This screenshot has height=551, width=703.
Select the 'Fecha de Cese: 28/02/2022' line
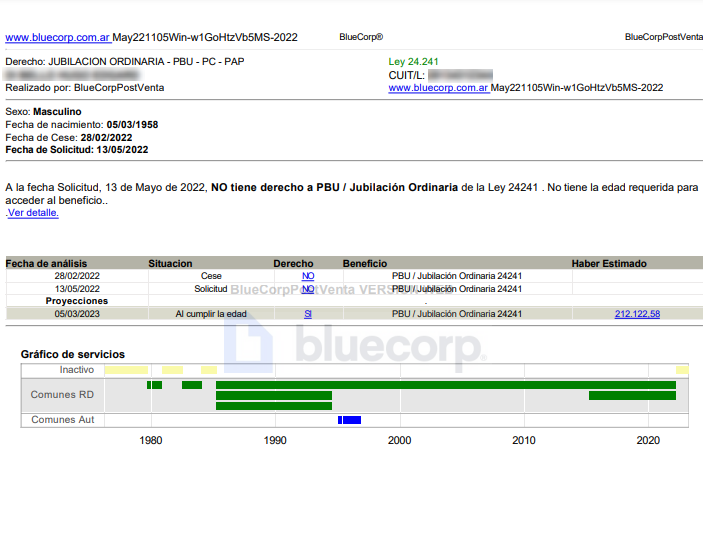69,137
